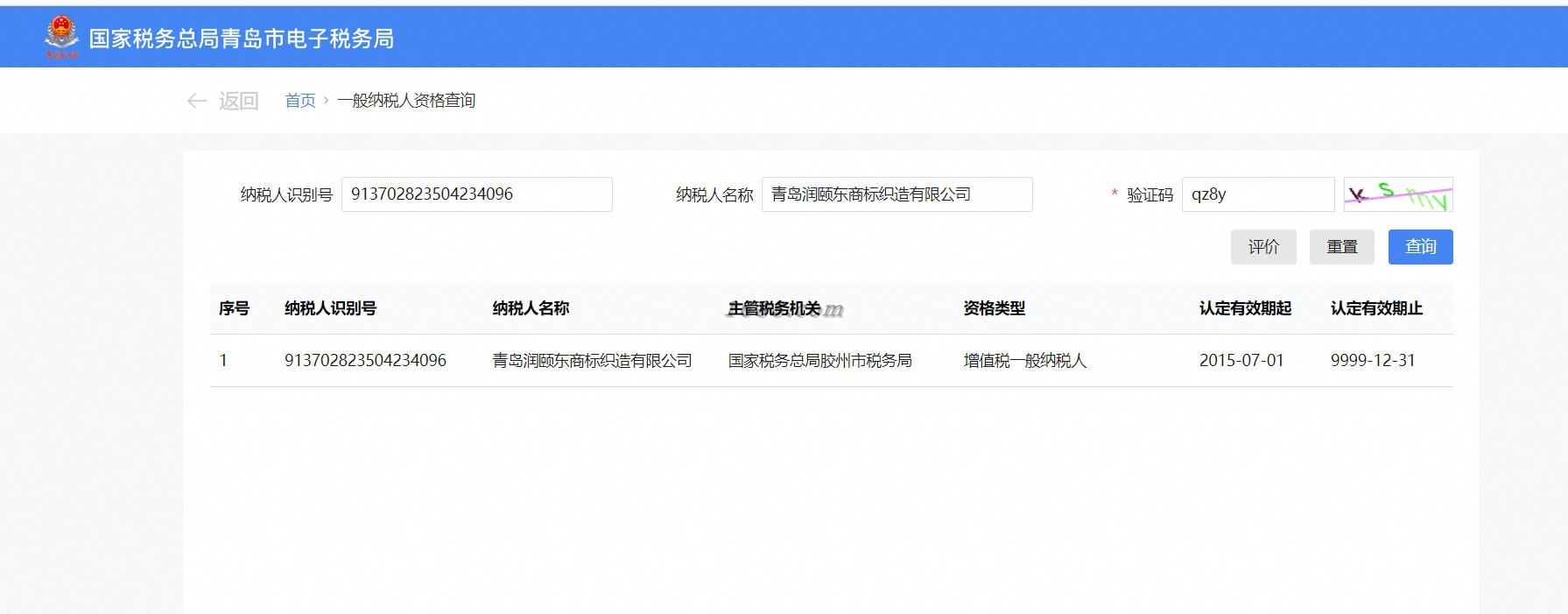Focus the 纳税人名称 input field
This screenshot has width=1568, height=614.
tap(897, 194)
